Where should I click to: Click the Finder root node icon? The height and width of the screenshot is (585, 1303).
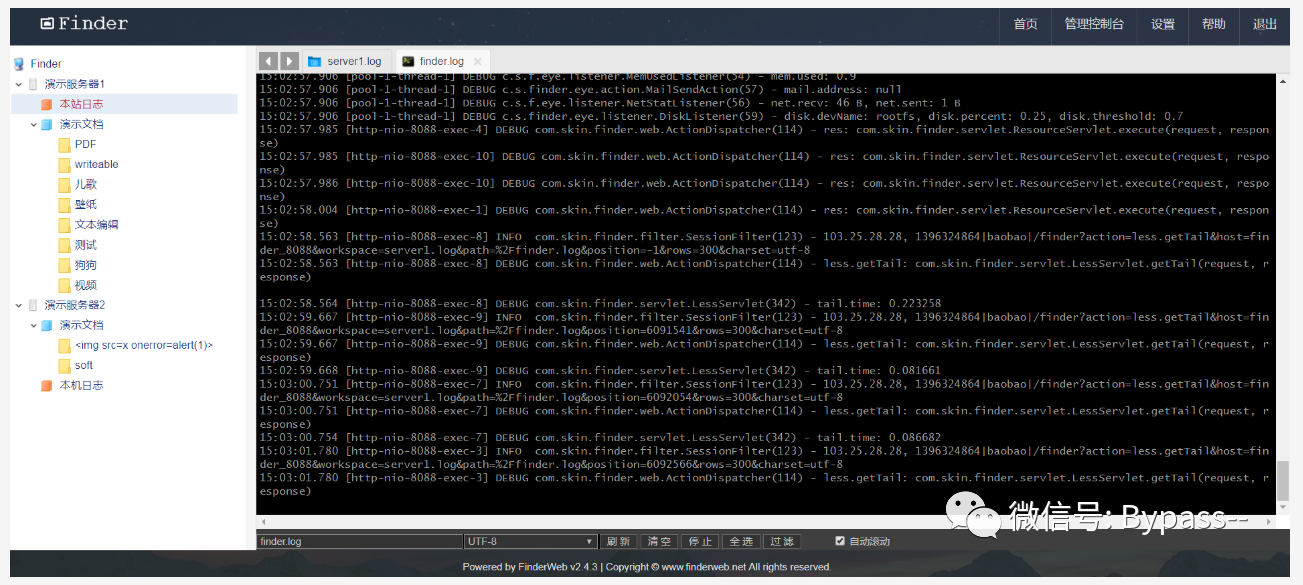pos(19,64)
